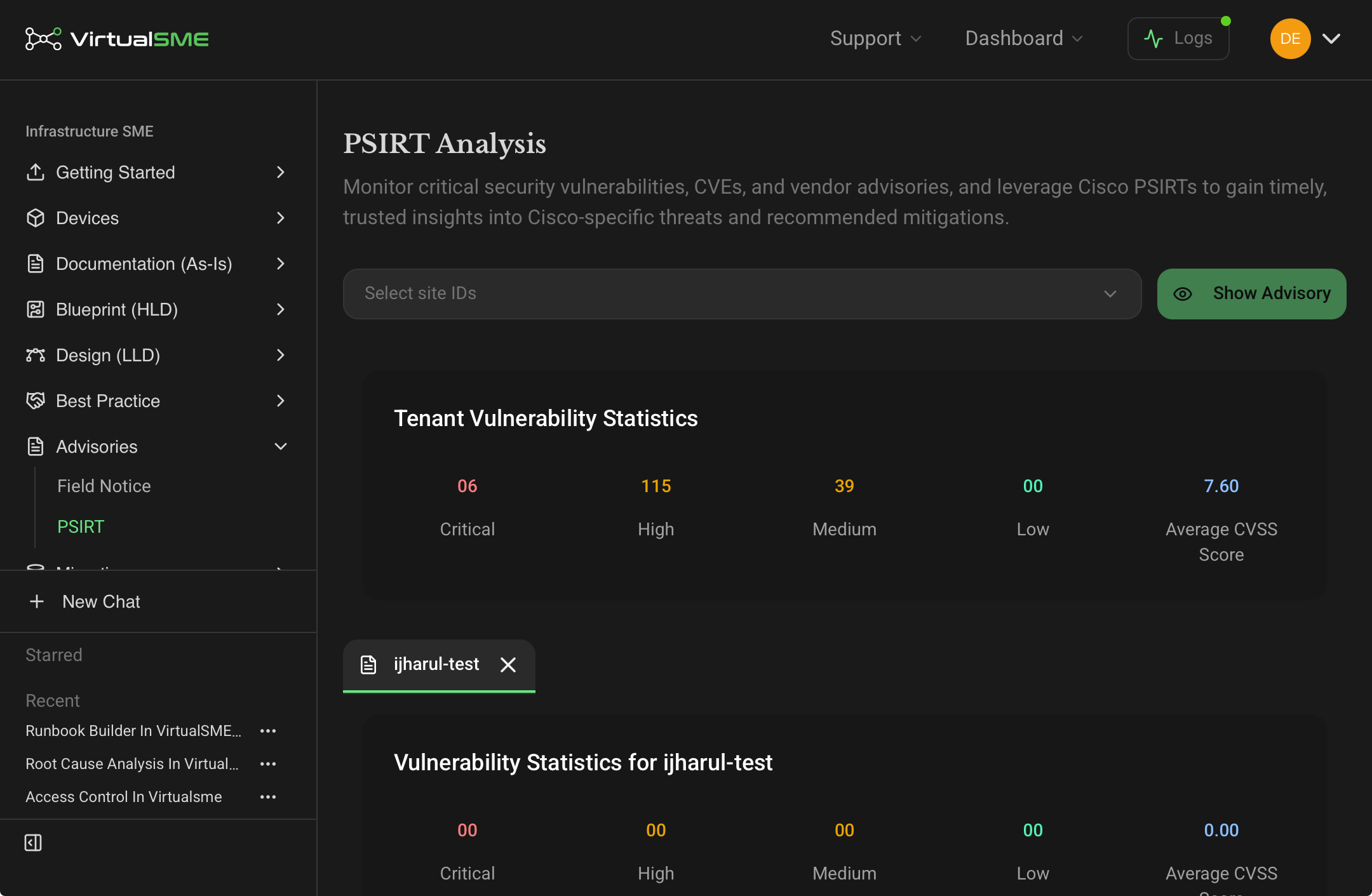Select the PSIRT menu item
The image size is (1372, 896).
81,527
